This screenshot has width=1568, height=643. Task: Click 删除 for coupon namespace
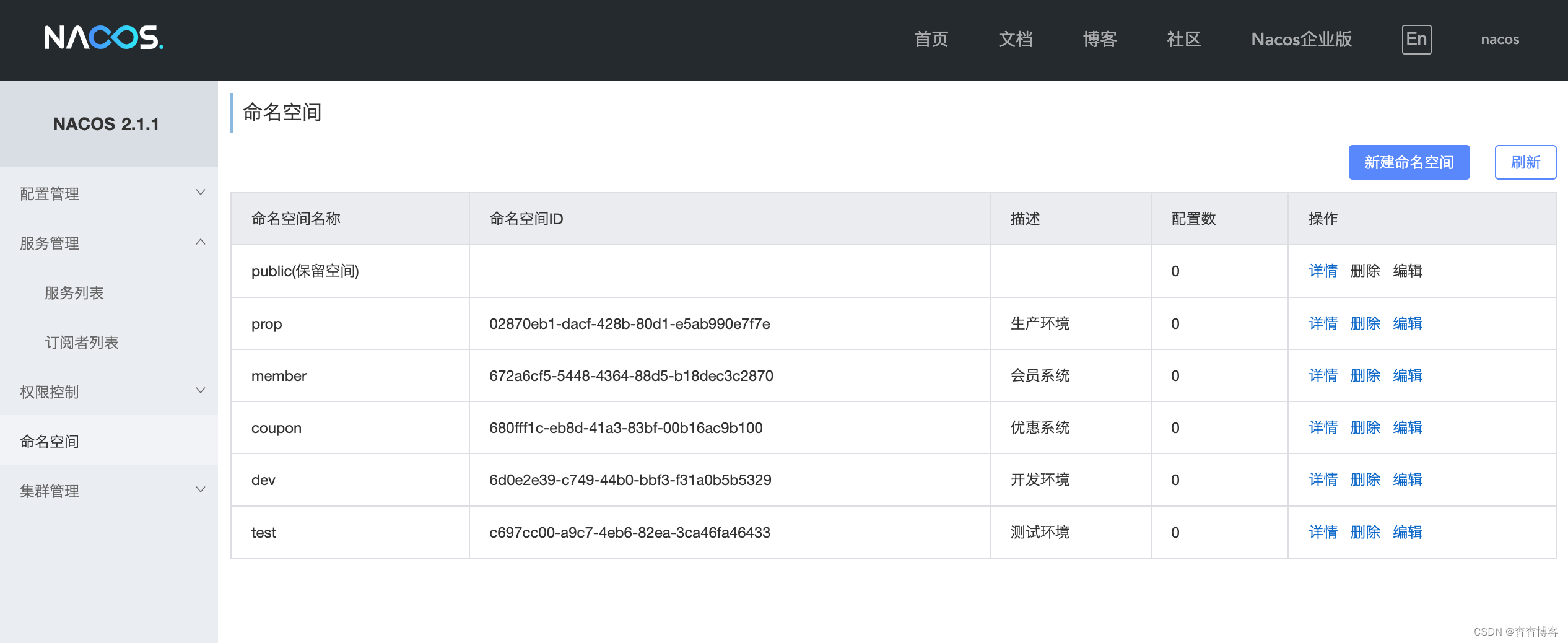coord(1365,427)
